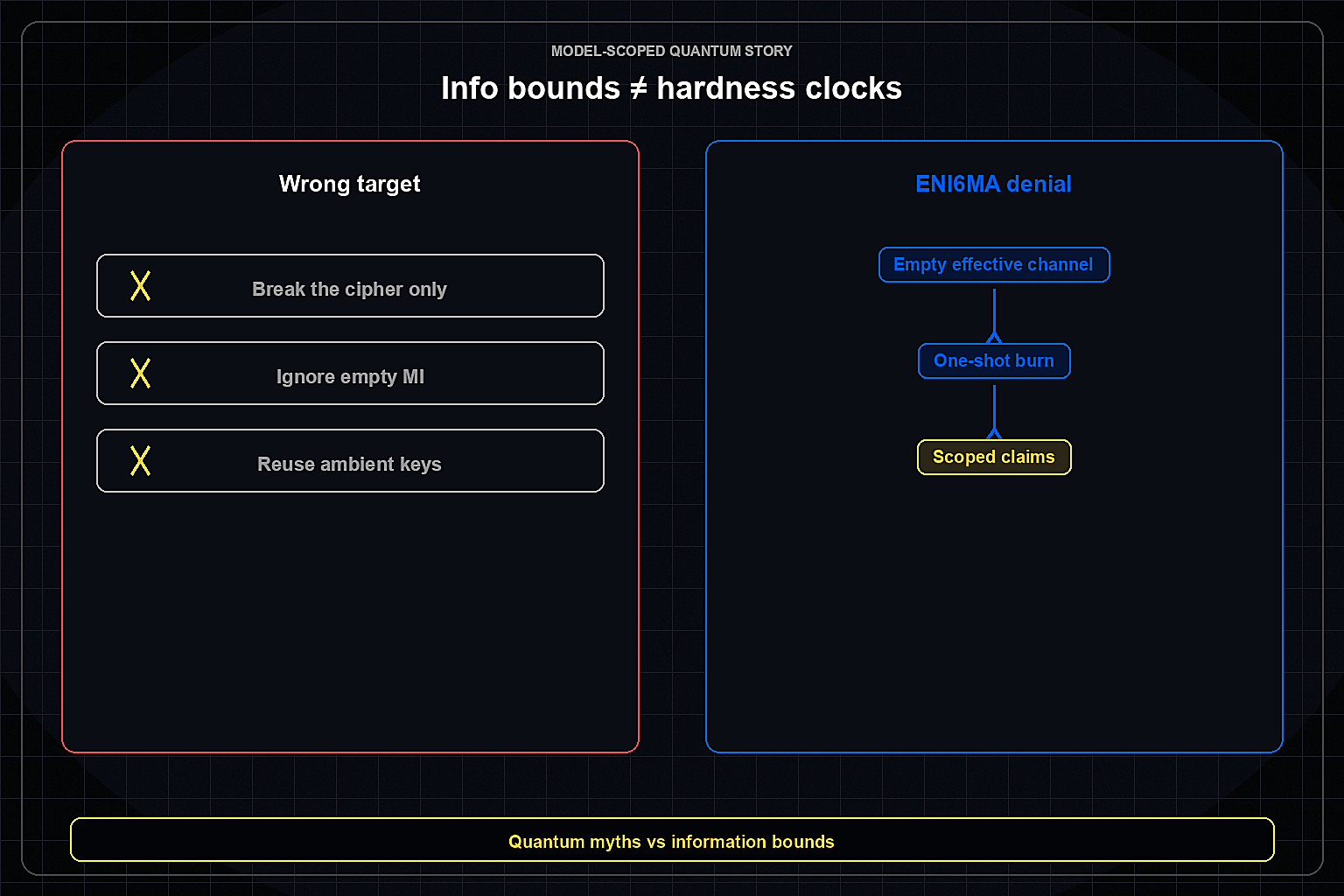This screenshot has height=896, width=1344.
Task: Click the Break the cipher only item
Action: point(350,286)
